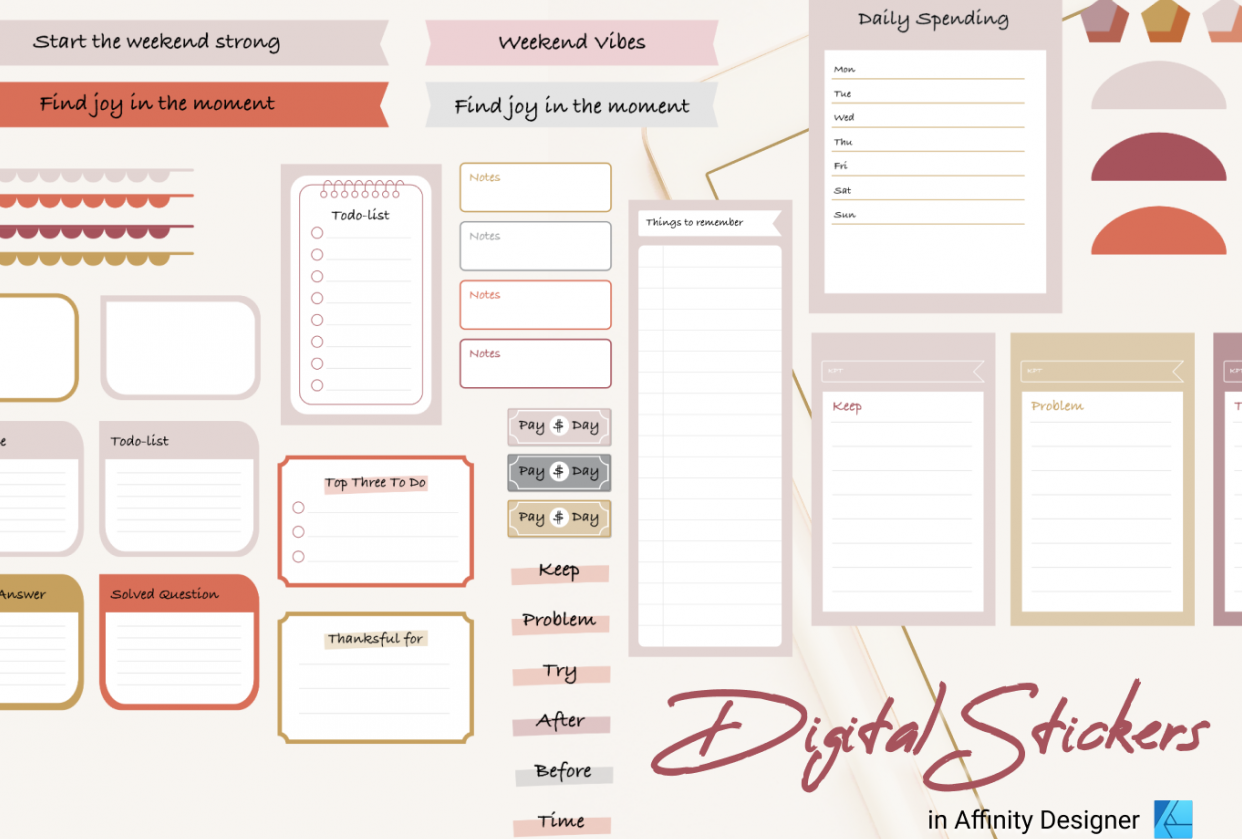This screenshot has height=839, width=1242.
Task: Select the 'Before' washi tape label
Action: pos(563,772)
